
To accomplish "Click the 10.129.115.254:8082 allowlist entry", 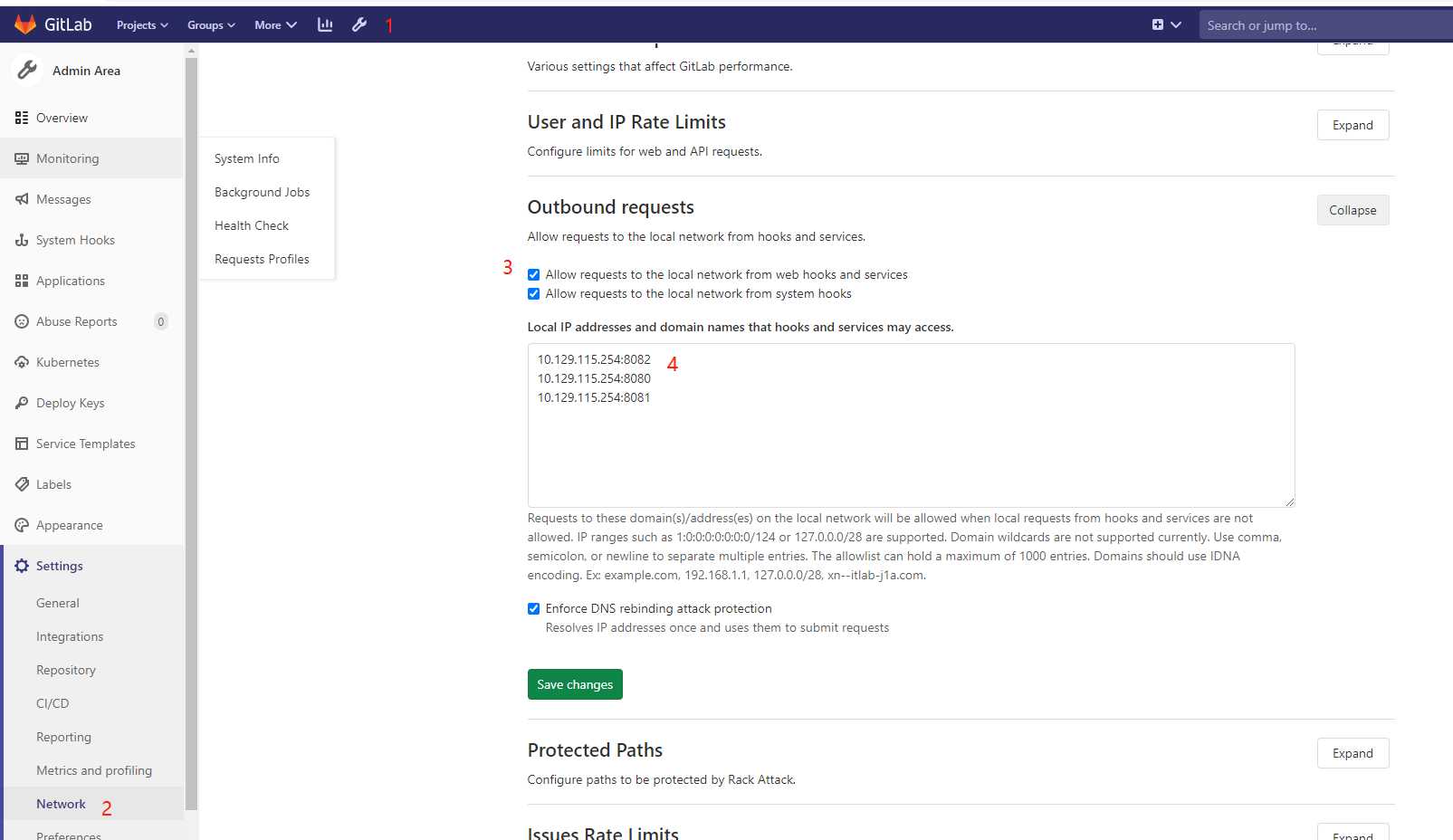I will 594,359.
